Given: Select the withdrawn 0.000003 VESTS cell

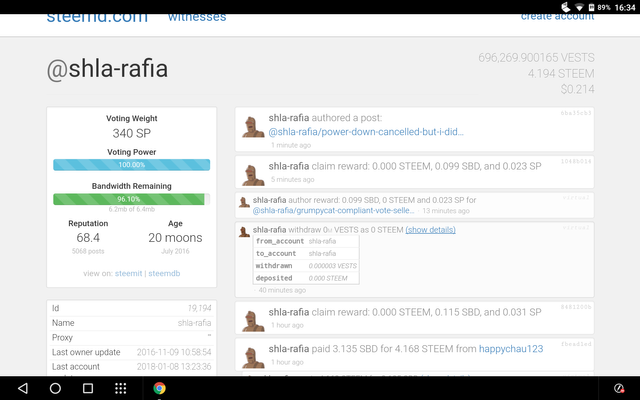Looking at the screenshot, I should click(333, 266).
